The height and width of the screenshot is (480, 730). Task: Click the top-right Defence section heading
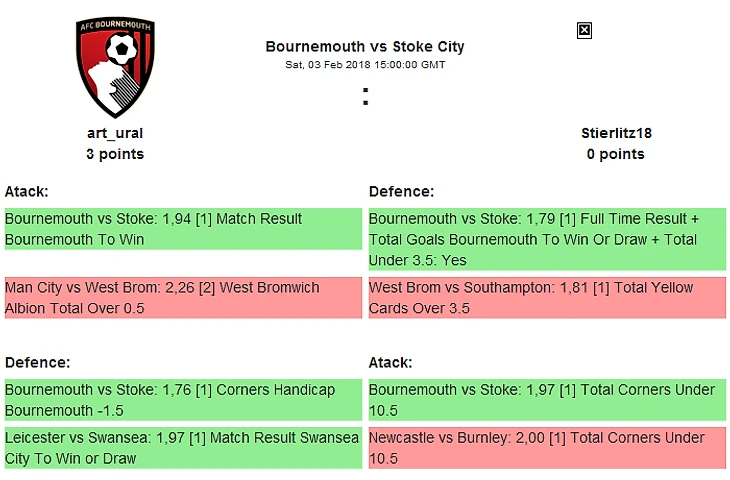coord(400,191)
